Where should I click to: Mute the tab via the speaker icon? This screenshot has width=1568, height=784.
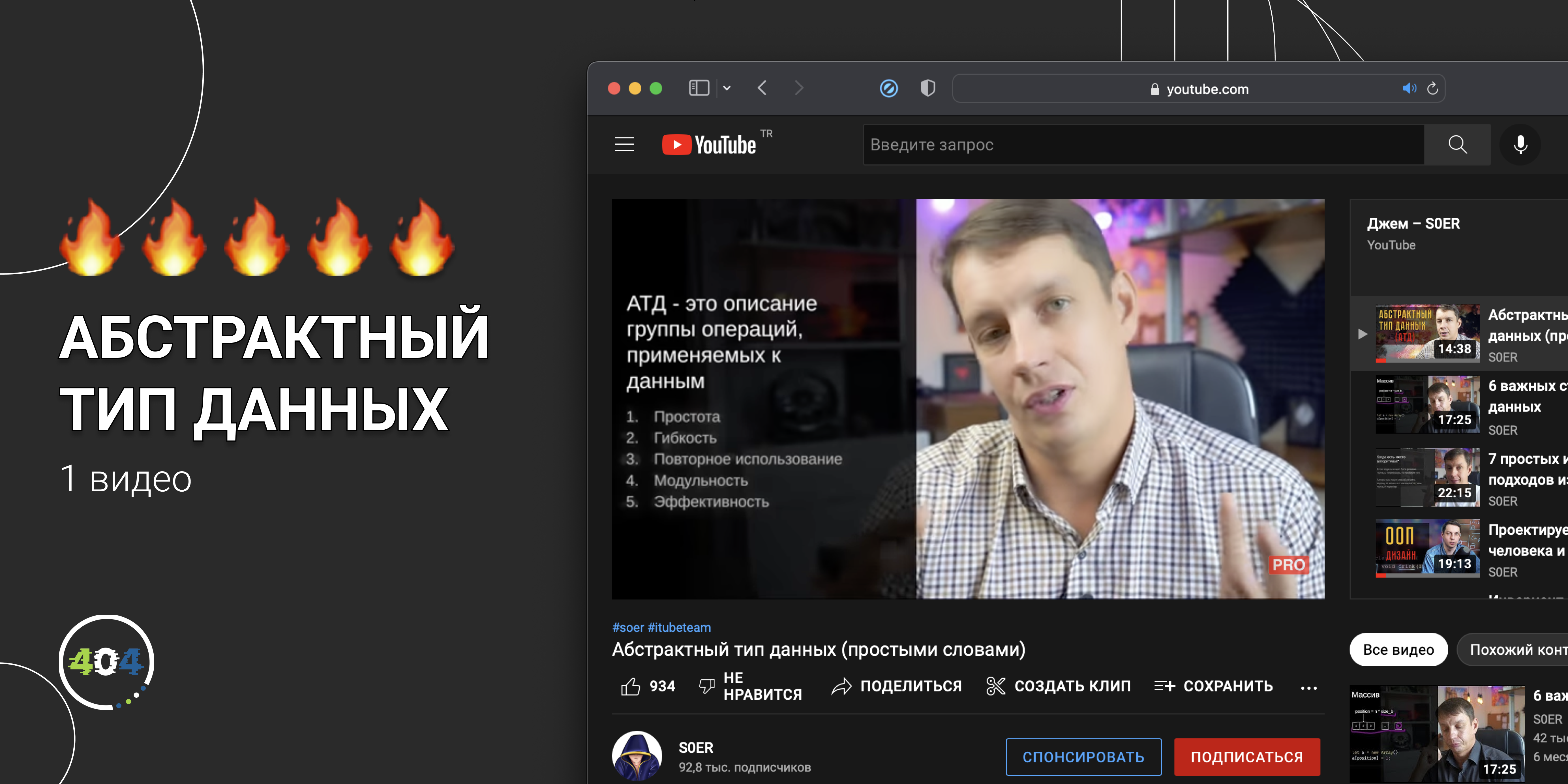1409,88
